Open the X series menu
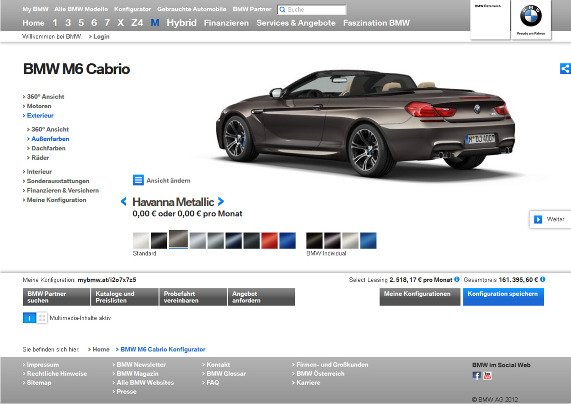Image resolution: width=571 pixels, height=404 pixels. click(x=121, y=23)
